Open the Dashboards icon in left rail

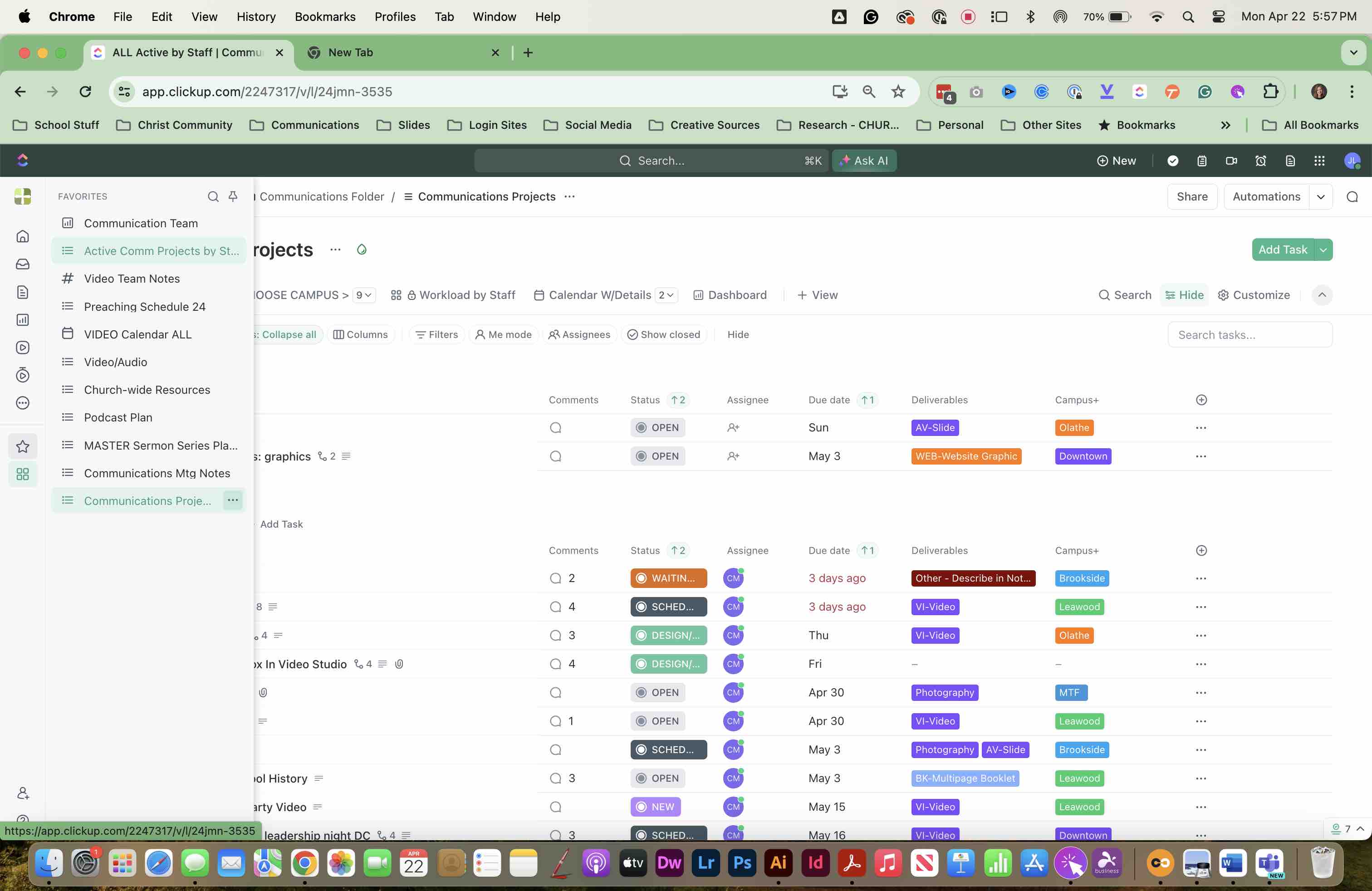[x=23, y=320]
